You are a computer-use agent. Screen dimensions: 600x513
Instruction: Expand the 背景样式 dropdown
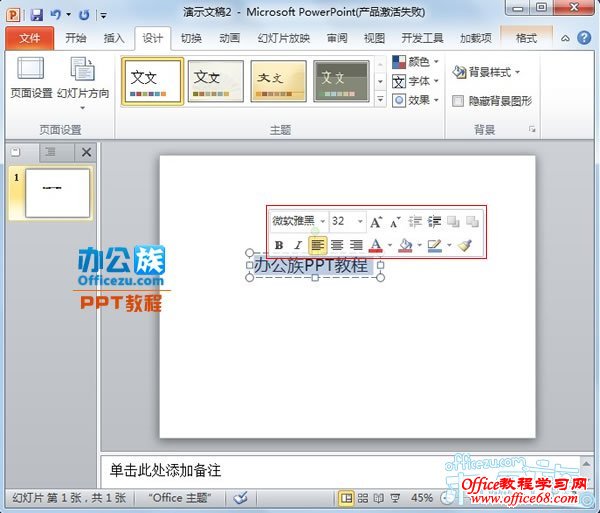point(486,72)
